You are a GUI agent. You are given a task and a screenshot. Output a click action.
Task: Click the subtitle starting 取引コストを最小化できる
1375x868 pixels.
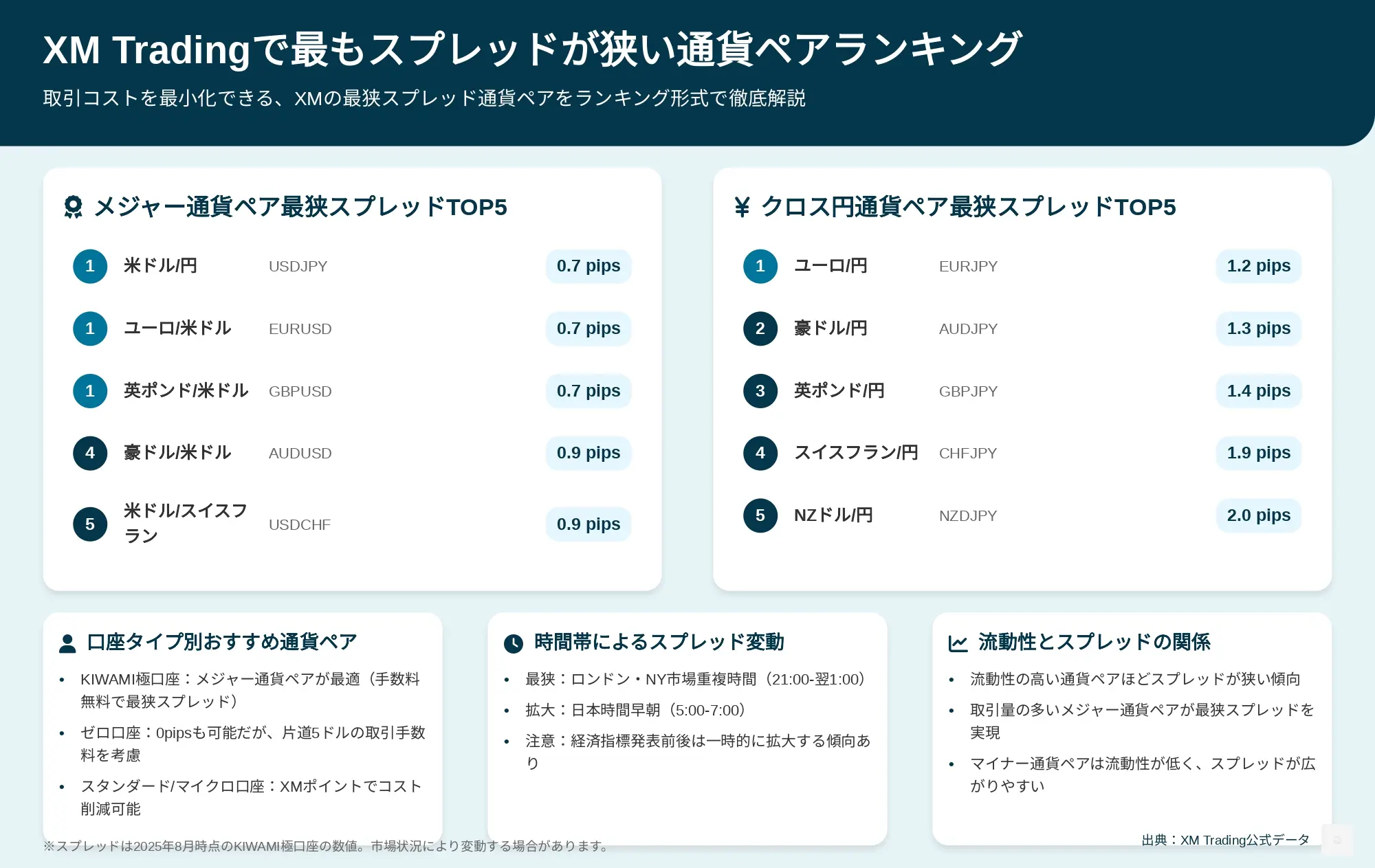424,98
